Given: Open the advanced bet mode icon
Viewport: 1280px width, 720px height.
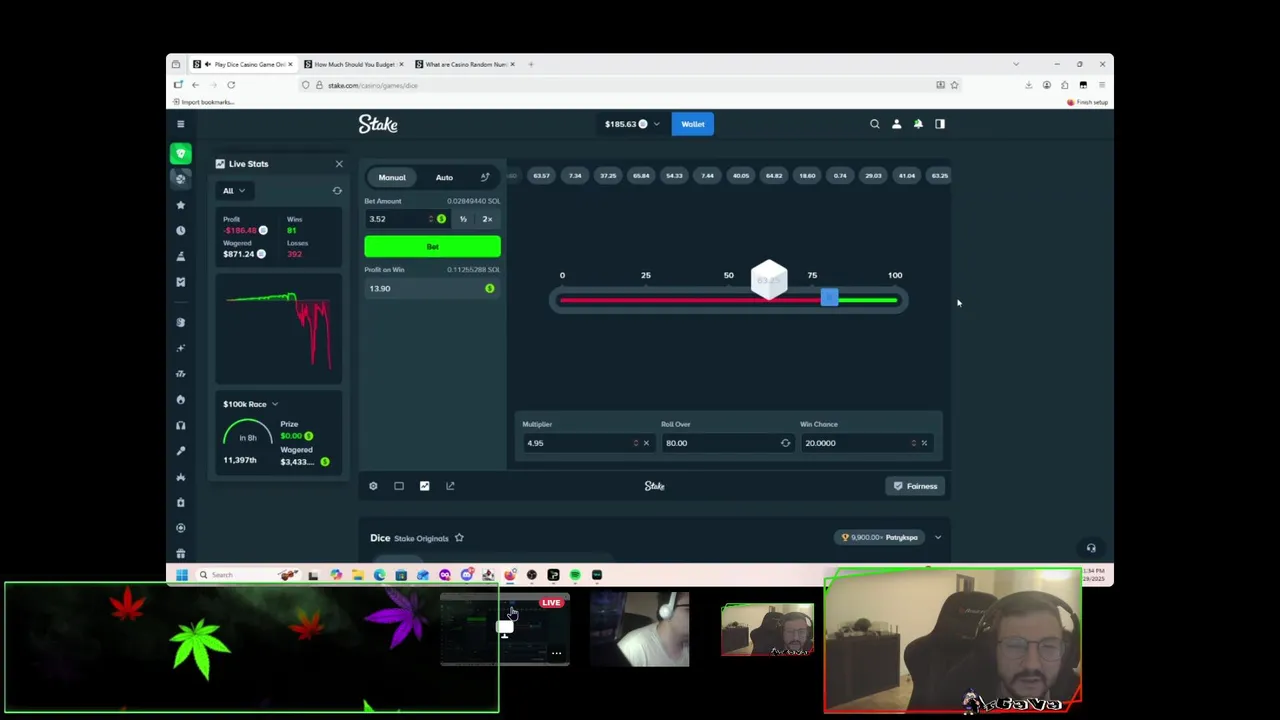Looking at the screenshot, I should [485, 177].
